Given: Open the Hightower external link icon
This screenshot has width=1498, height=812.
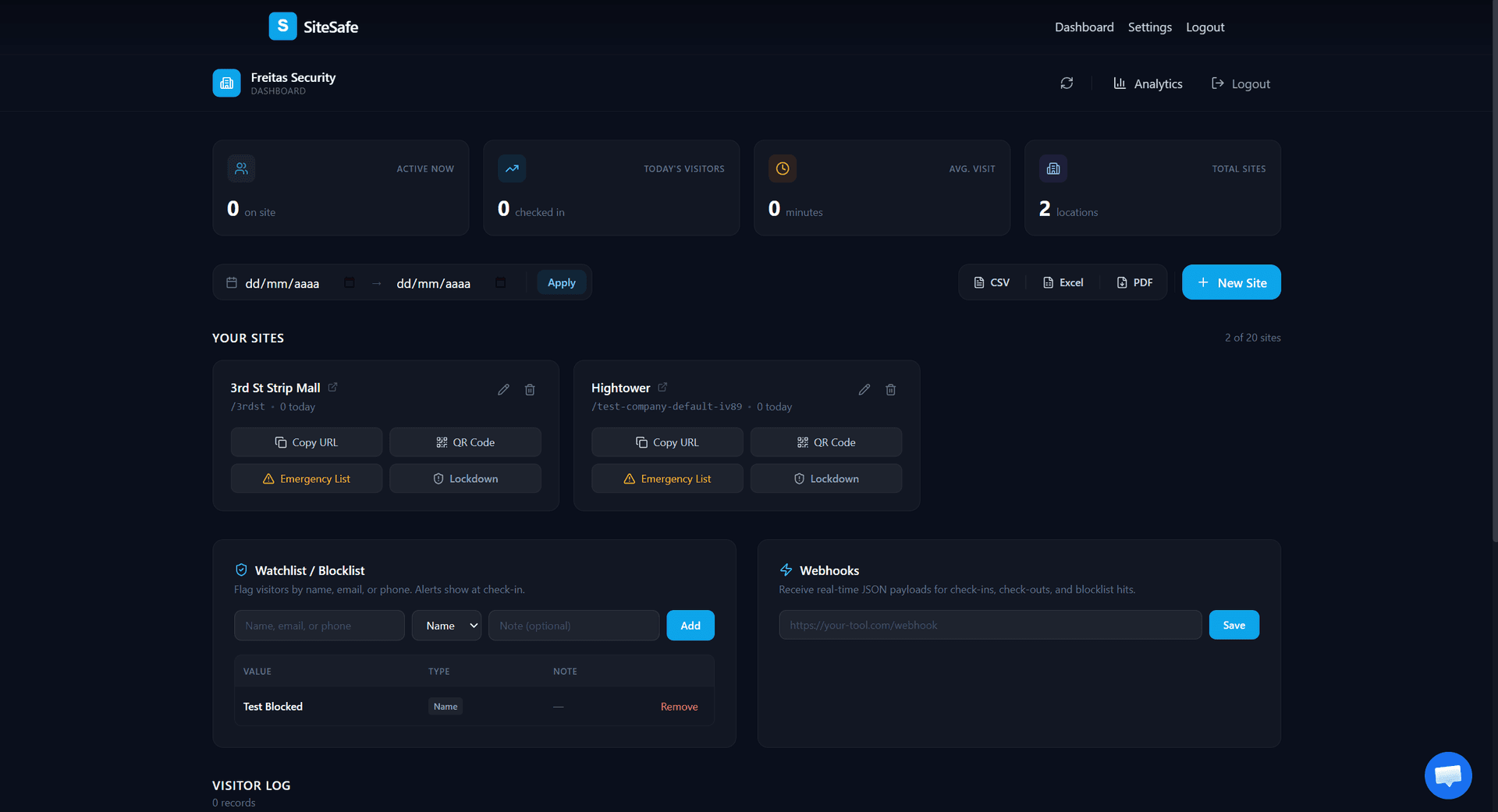Looking at the screenshot, I should (662, 387).
